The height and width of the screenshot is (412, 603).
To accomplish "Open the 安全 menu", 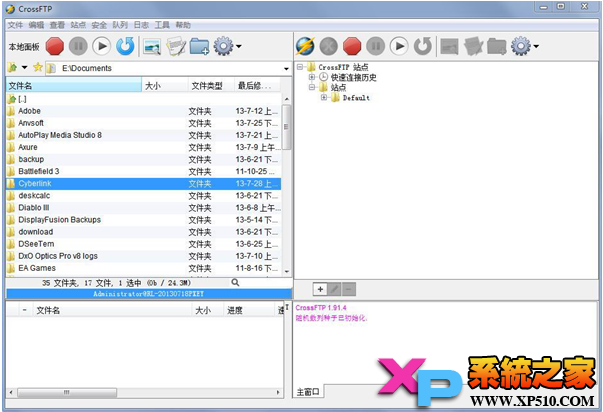I will click(x=99, y=25).
